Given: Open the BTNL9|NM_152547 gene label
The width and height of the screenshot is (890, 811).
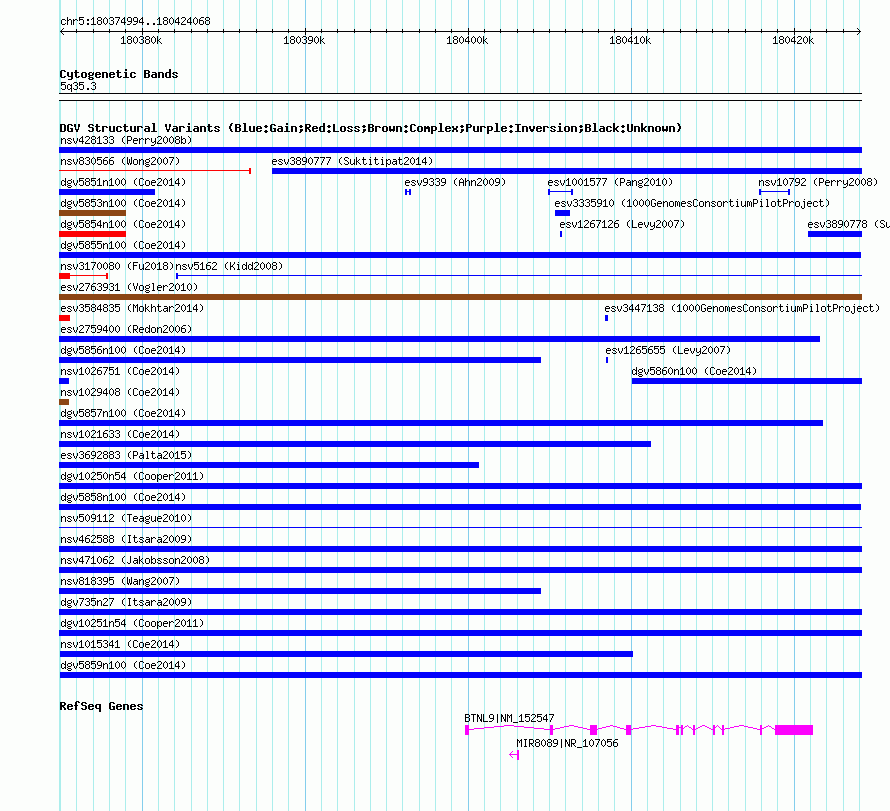Looking at the screenshot, I should 509,718.
